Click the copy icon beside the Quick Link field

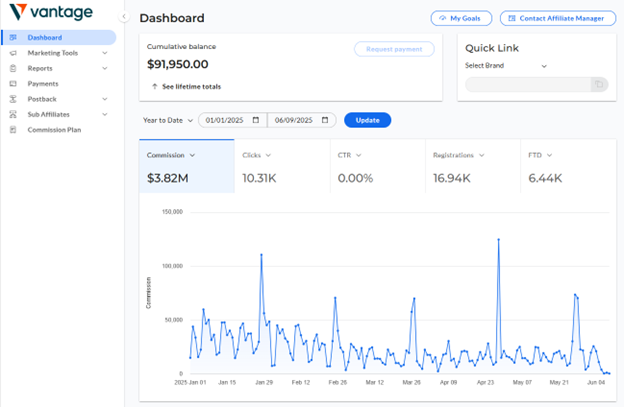[x=599, y=85]
